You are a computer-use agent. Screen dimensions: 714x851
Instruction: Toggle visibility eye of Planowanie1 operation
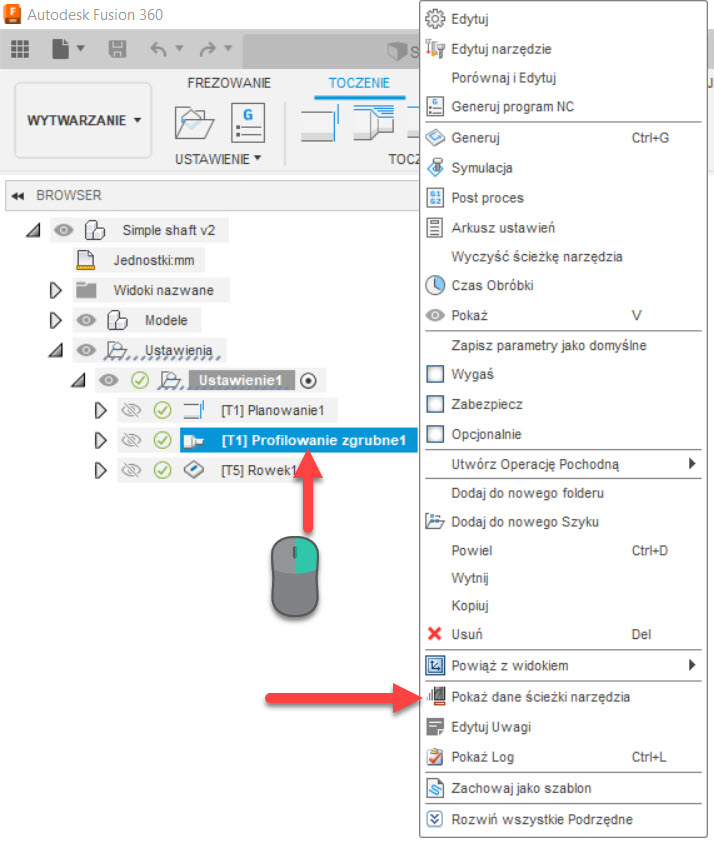130,411
